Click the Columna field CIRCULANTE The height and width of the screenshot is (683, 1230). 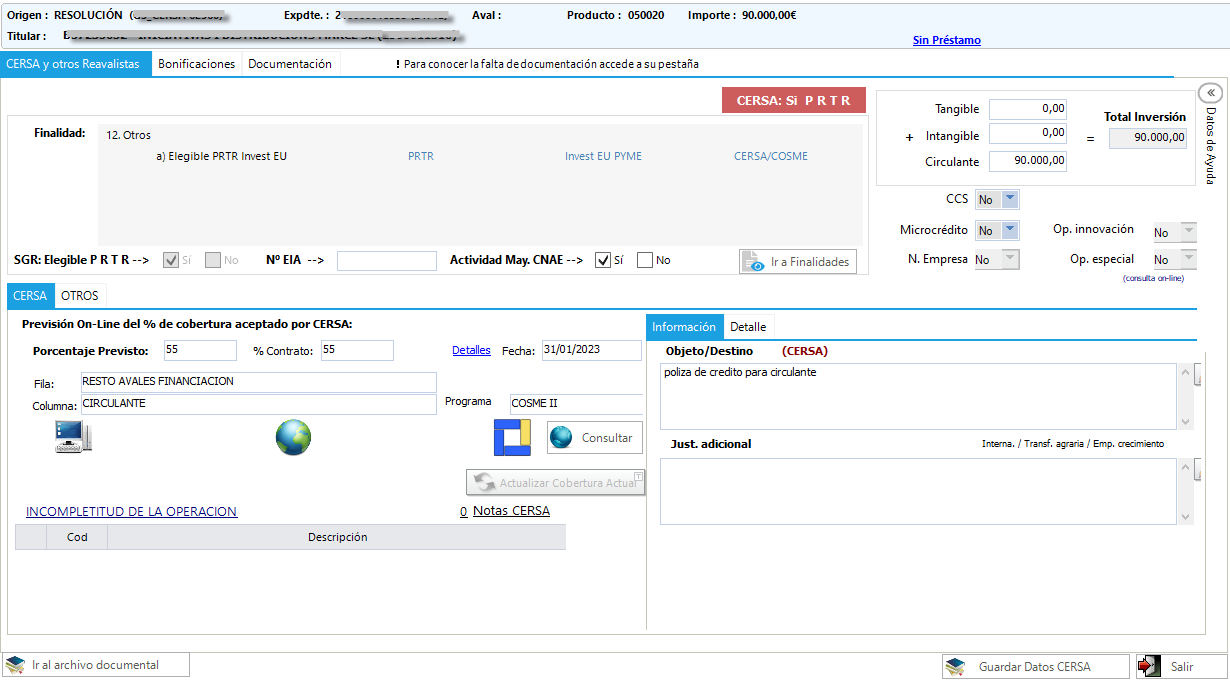point(258,404)
